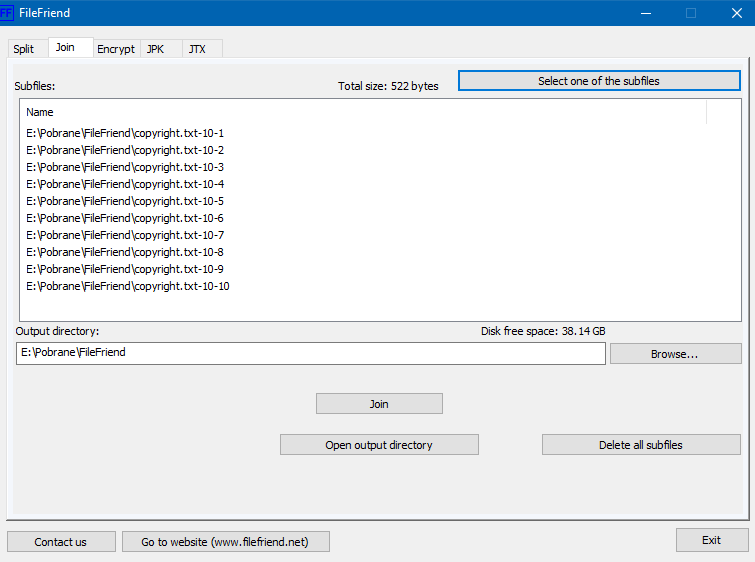Click Select one of the subfiles button
Screen dimensions: 755x562
point(599,81)
